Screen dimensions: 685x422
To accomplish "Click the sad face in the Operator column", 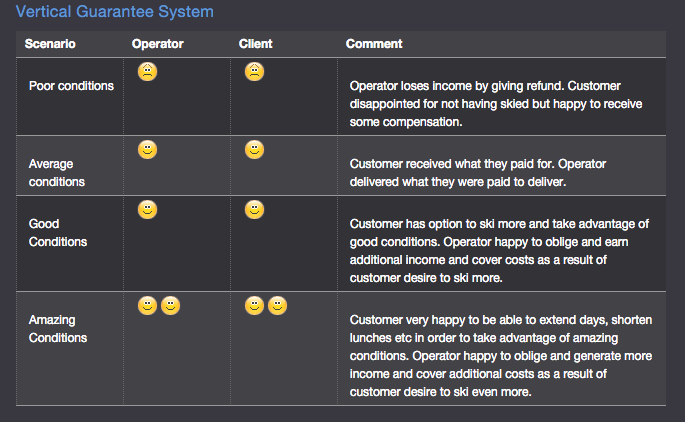I will point(148,72).
